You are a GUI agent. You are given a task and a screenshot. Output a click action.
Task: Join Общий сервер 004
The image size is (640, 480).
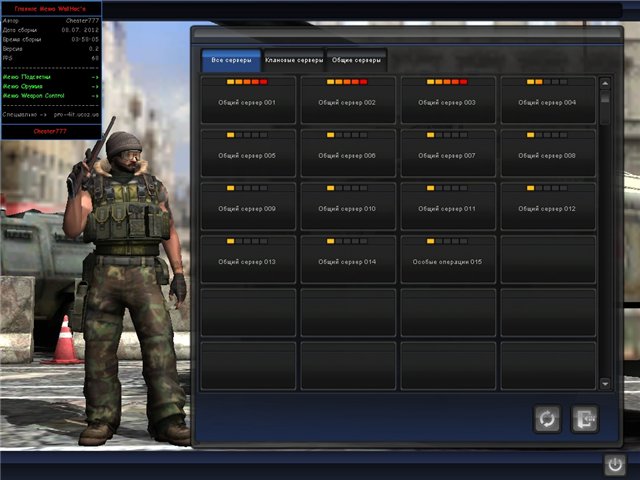[x=548, y=100]
